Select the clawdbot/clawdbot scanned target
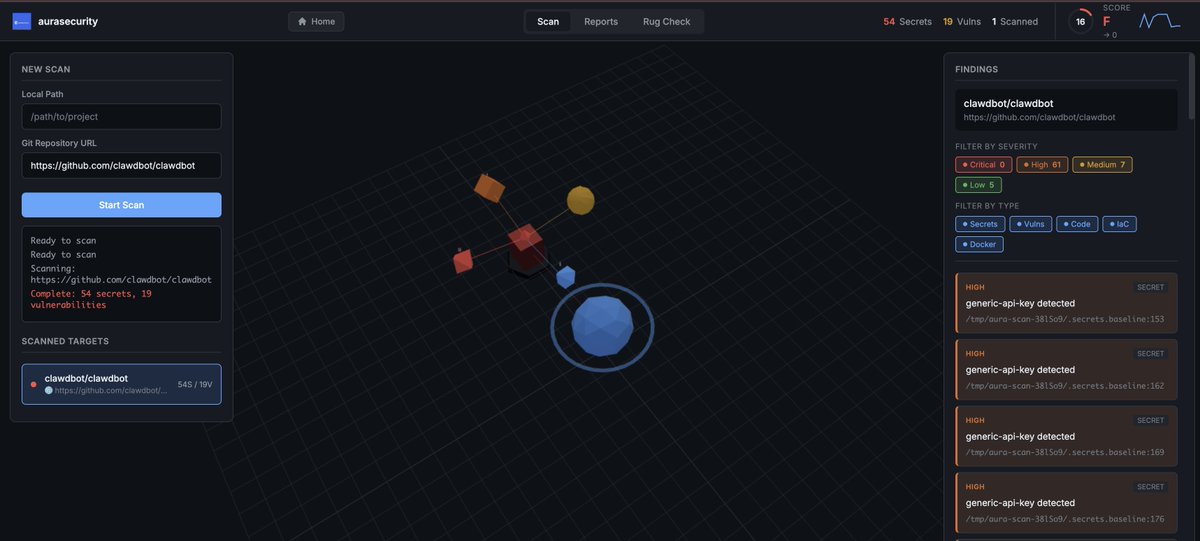Viewport: 1200px width, 541px height. point(122,384)
